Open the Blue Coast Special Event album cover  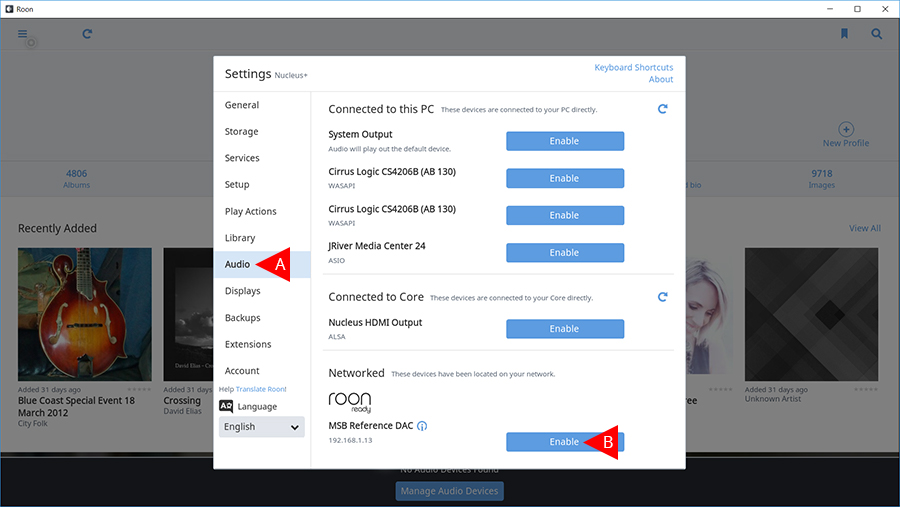pos(85,315)
